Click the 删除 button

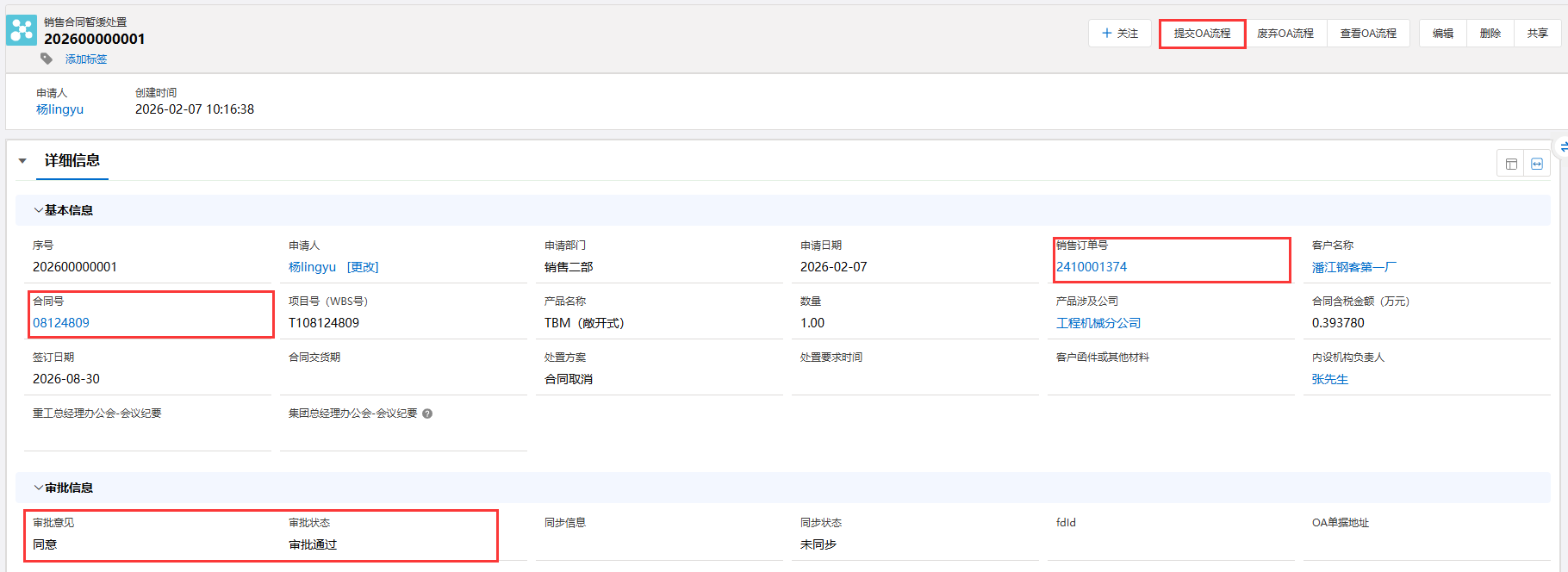coord(1490,34)
